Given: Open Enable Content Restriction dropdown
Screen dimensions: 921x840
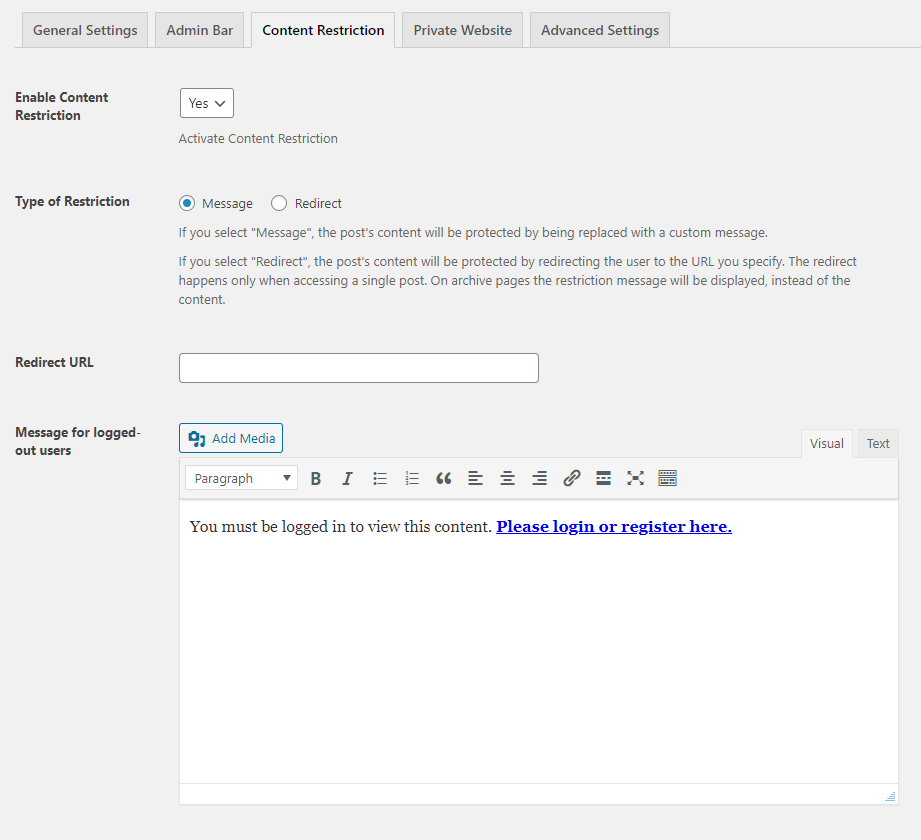Looking at the screenshot, I should [207, 103].
